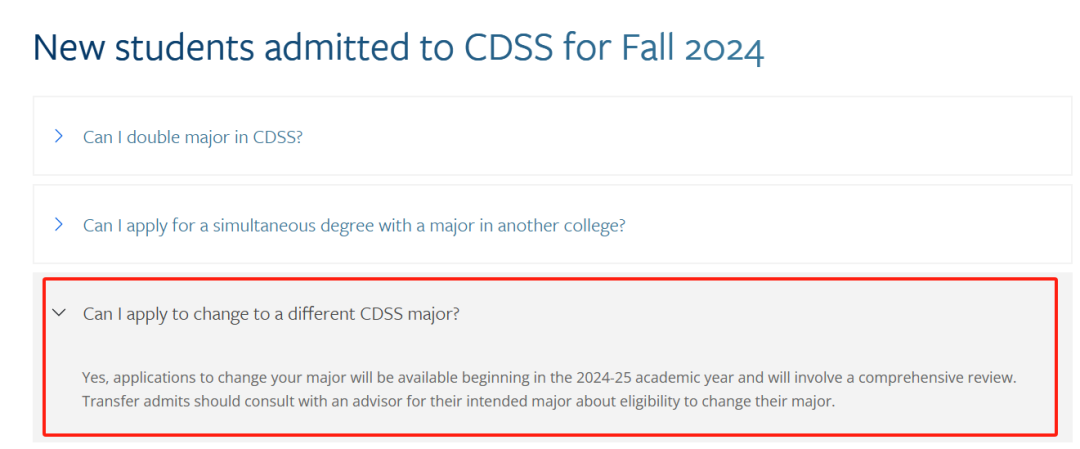This screenshot has height=449, width=1080.
Task: Click the "CDSS" word in the page heading
Action: (508, 48)
